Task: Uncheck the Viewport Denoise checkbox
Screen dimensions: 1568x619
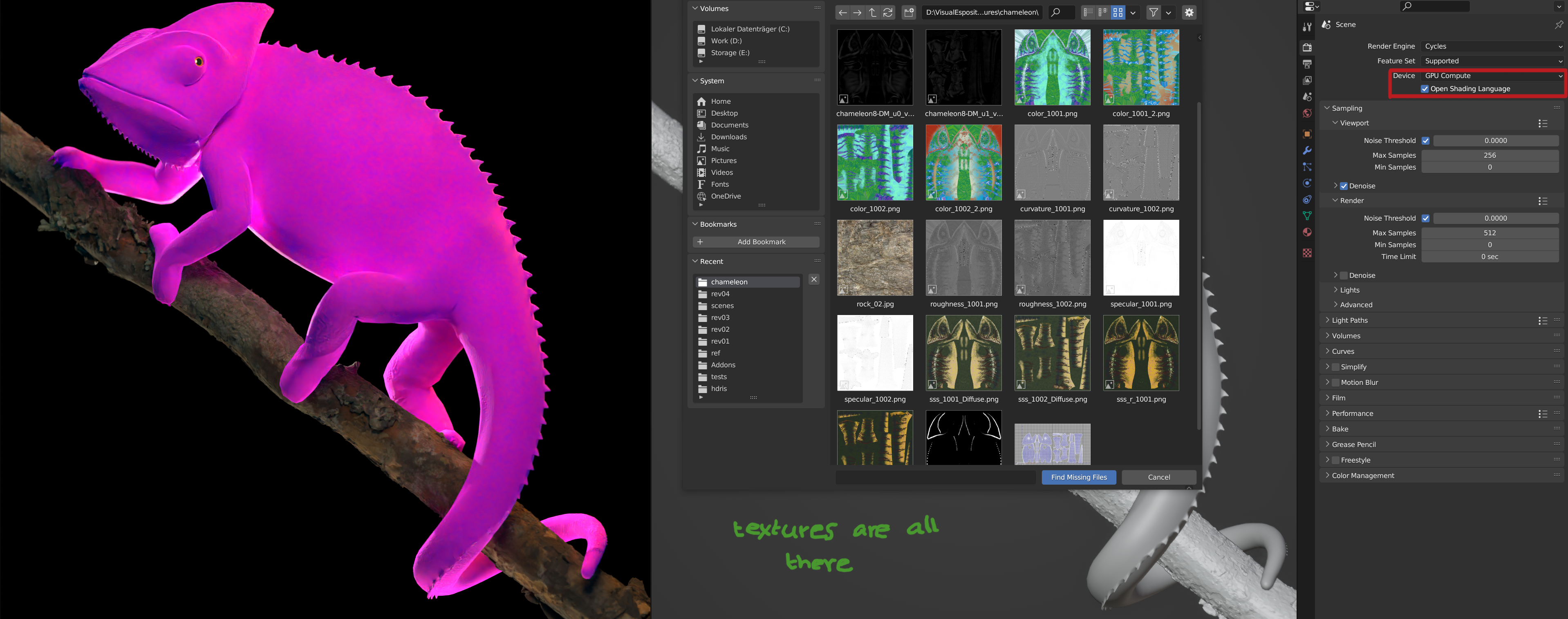Action: pos(1344,186)
